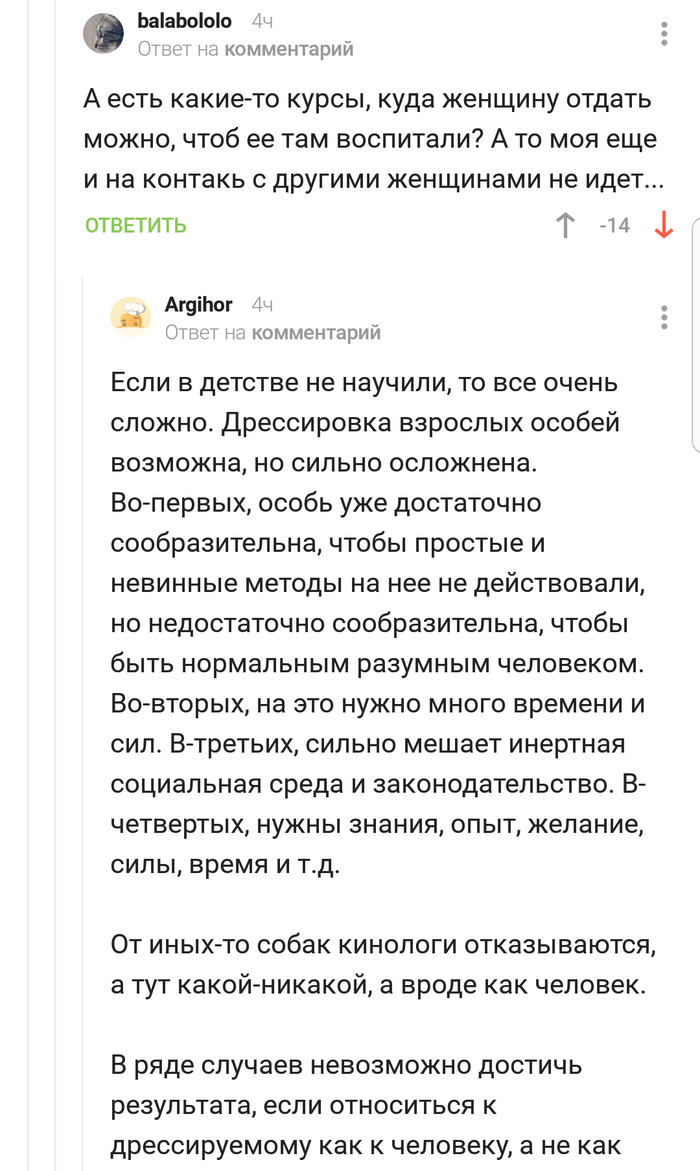This screenshot has width=700, height=1171.
Task: Tap the -14 rating counter
Action: click(614, 225)
